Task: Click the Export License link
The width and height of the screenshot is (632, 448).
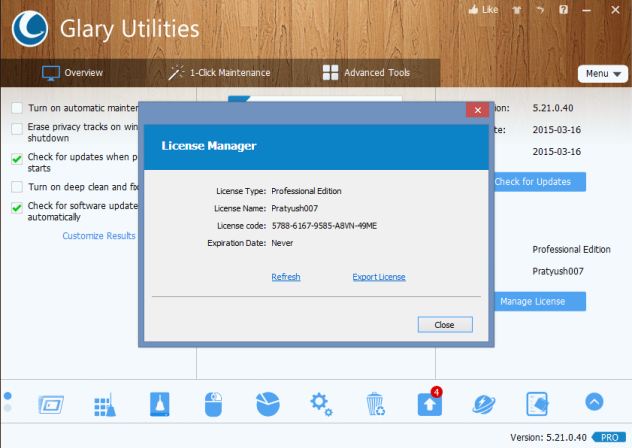Action: 379,277
